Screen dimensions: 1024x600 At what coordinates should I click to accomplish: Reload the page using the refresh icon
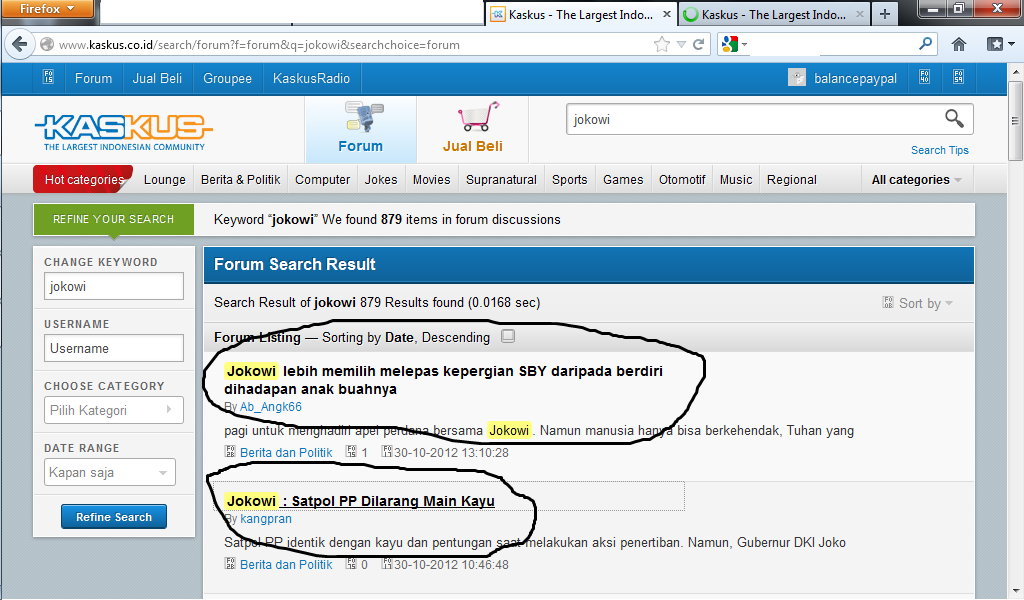point(699,45)
